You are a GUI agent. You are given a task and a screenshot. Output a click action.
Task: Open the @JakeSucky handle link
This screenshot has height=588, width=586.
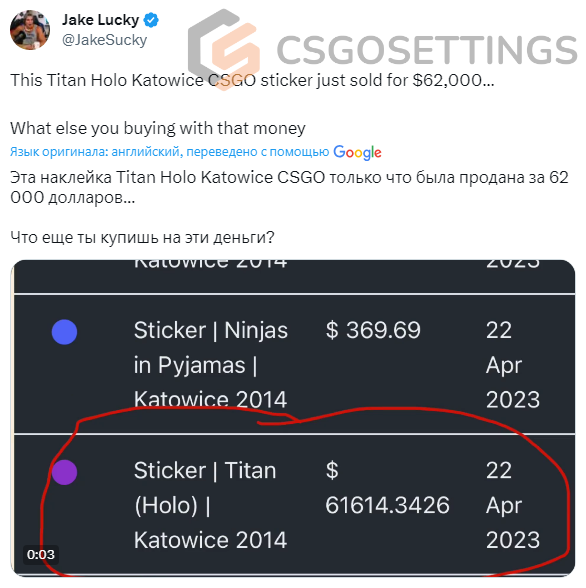105,40
